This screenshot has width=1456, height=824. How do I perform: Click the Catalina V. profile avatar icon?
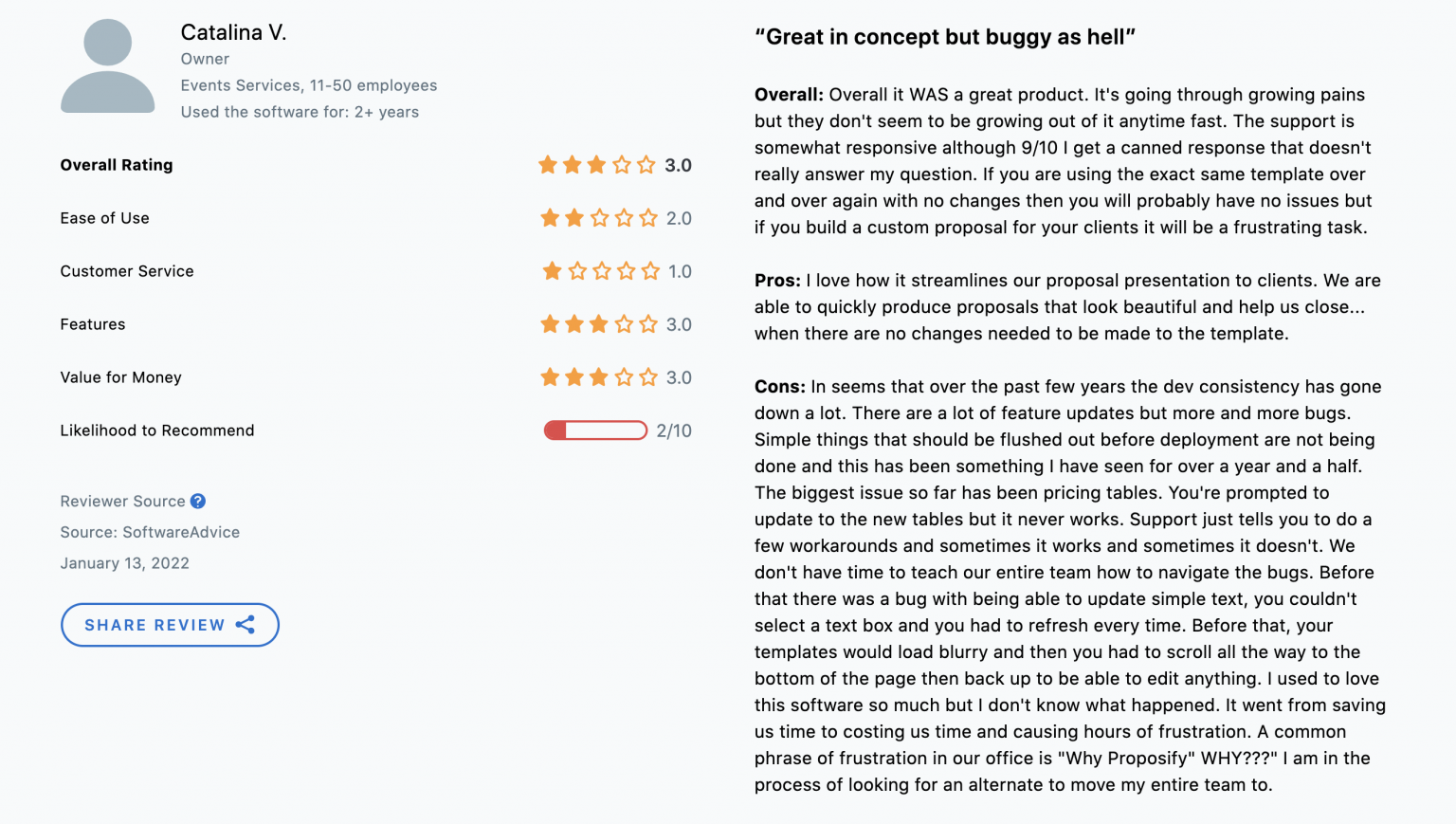point(107,64)
